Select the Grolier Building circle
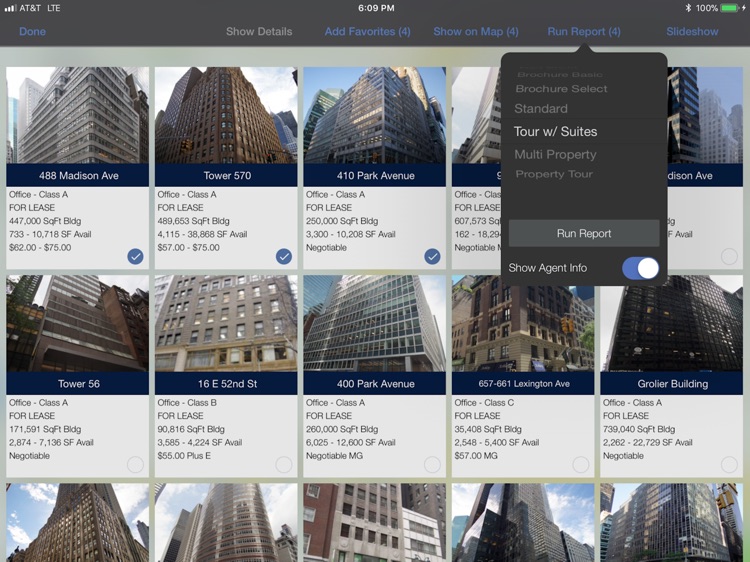Screen dimensions: 750x562 click(728, 465)
